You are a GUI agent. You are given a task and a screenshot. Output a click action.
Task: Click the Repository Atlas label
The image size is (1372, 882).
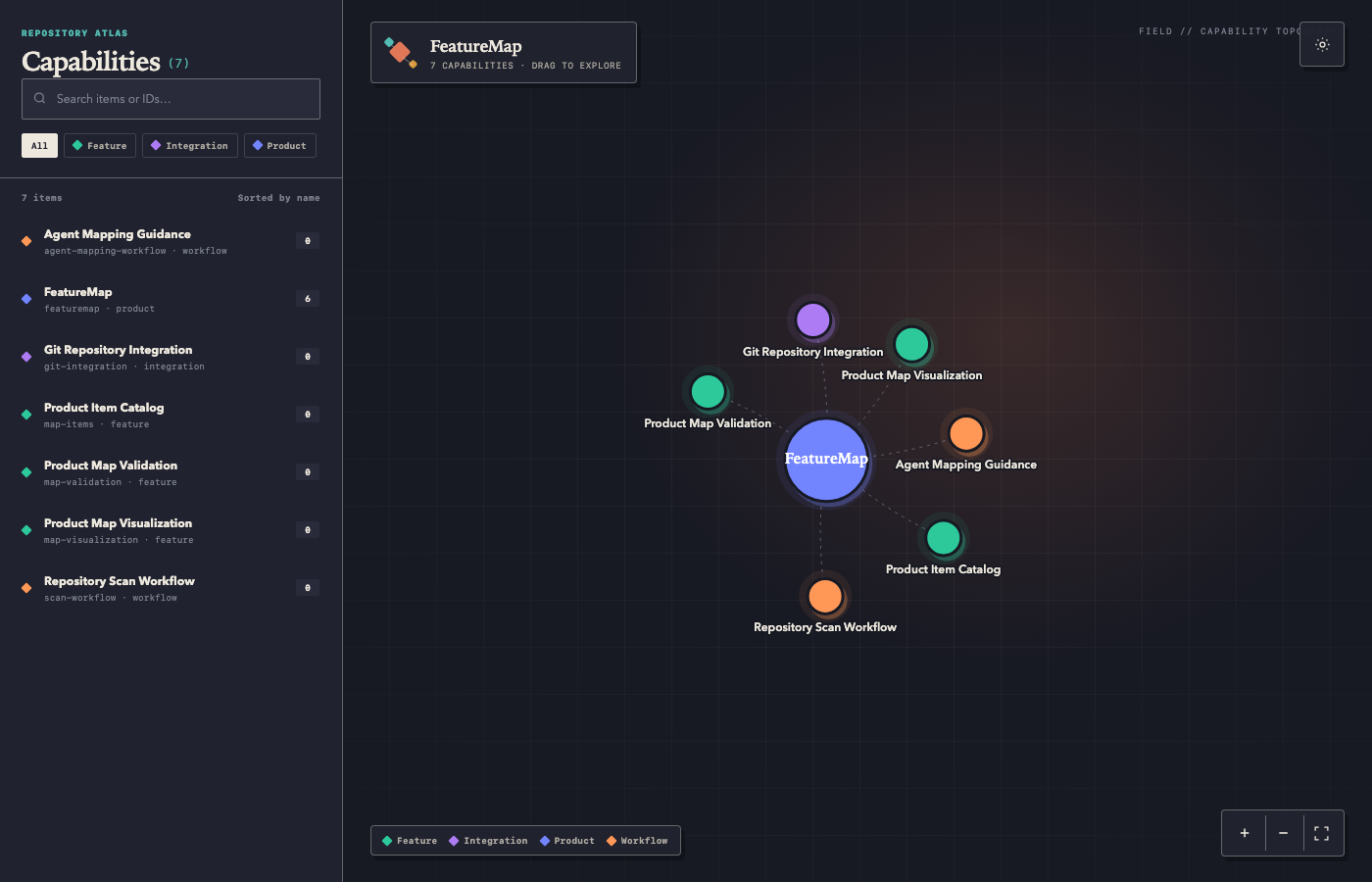pyautogui.click(x=74, y=33)
